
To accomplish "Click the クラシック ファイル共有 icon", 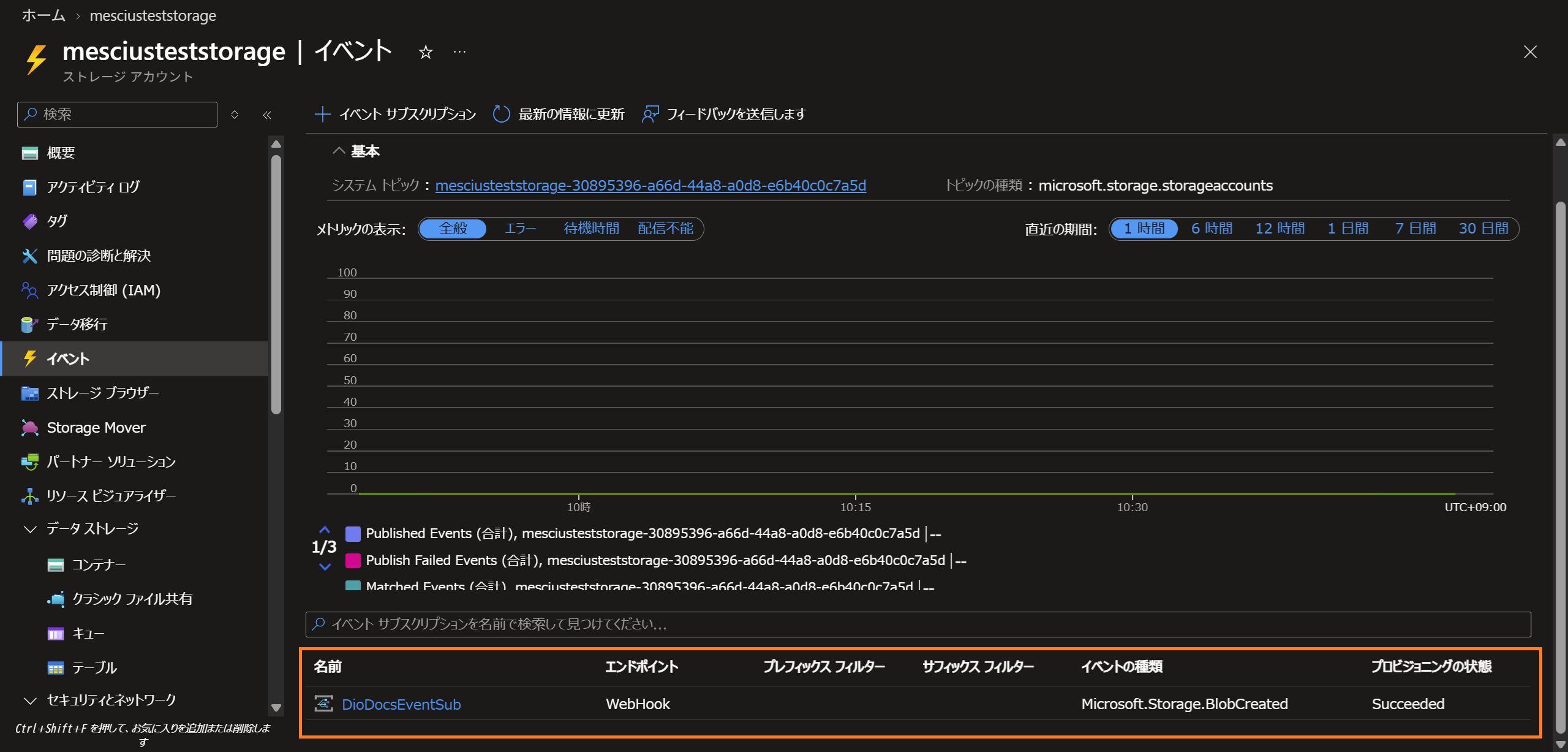I will click(56, 599).
